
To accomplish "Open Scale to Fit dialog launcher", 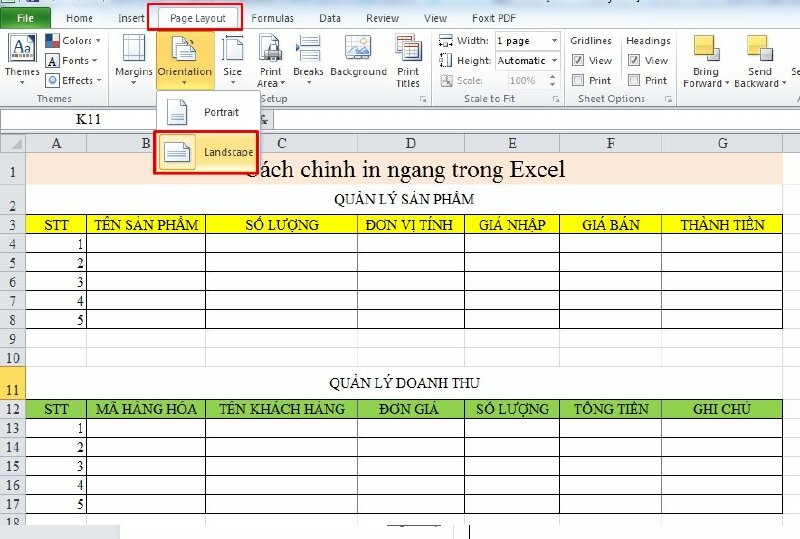I will (556, 99).
